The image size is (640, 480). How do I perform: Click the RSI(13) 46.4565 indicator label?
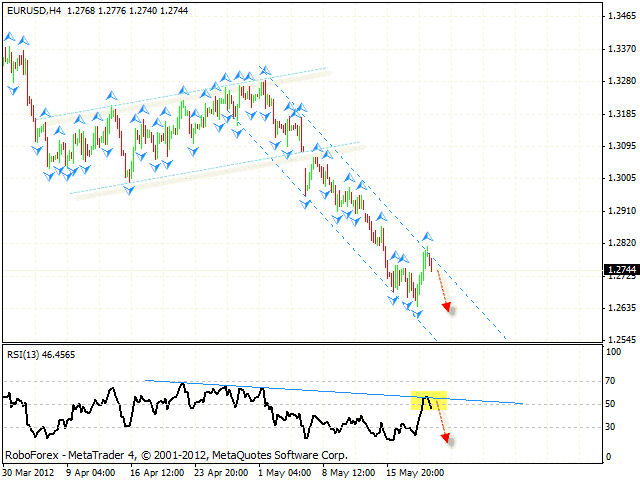[x=42, y=354]
